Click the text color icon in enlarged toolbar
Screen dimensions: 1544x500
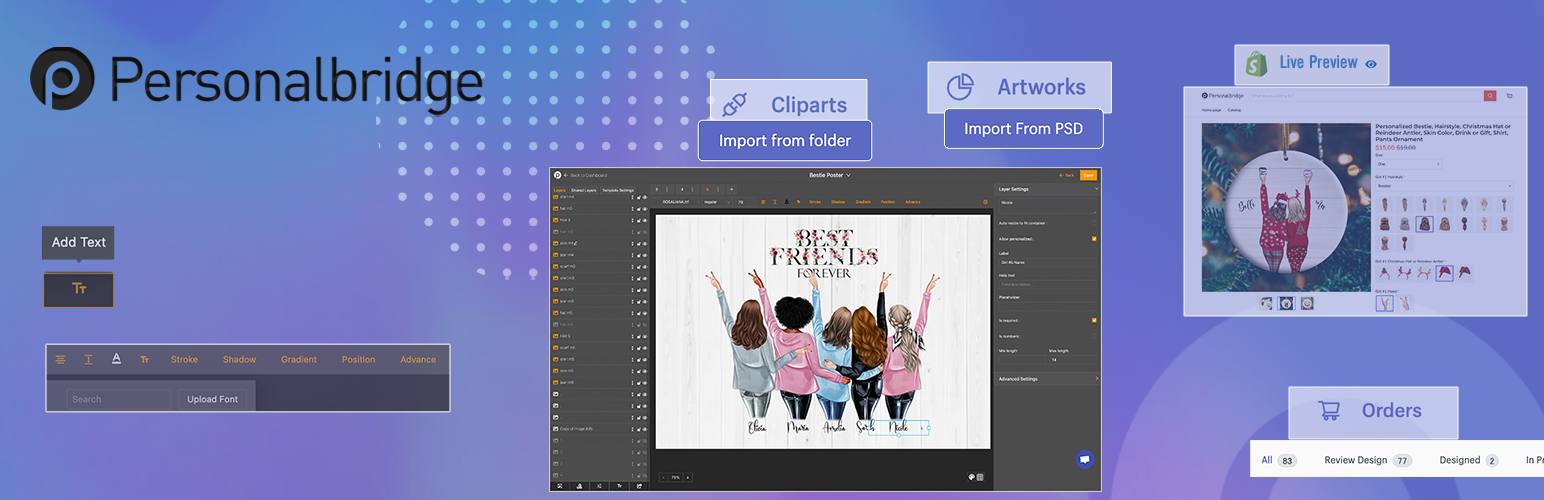point(116,360)
